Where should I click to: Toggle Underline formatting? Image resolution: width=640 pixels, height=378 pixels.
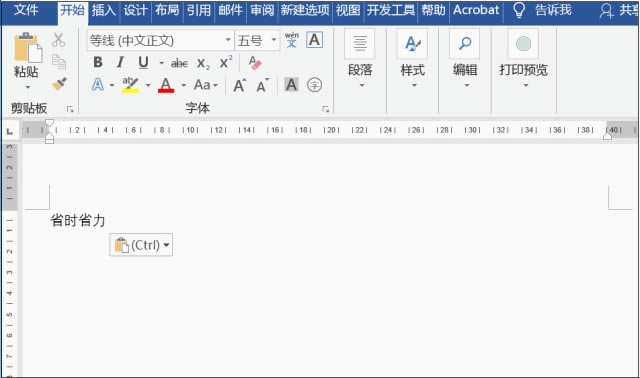(x=143, y=62)
